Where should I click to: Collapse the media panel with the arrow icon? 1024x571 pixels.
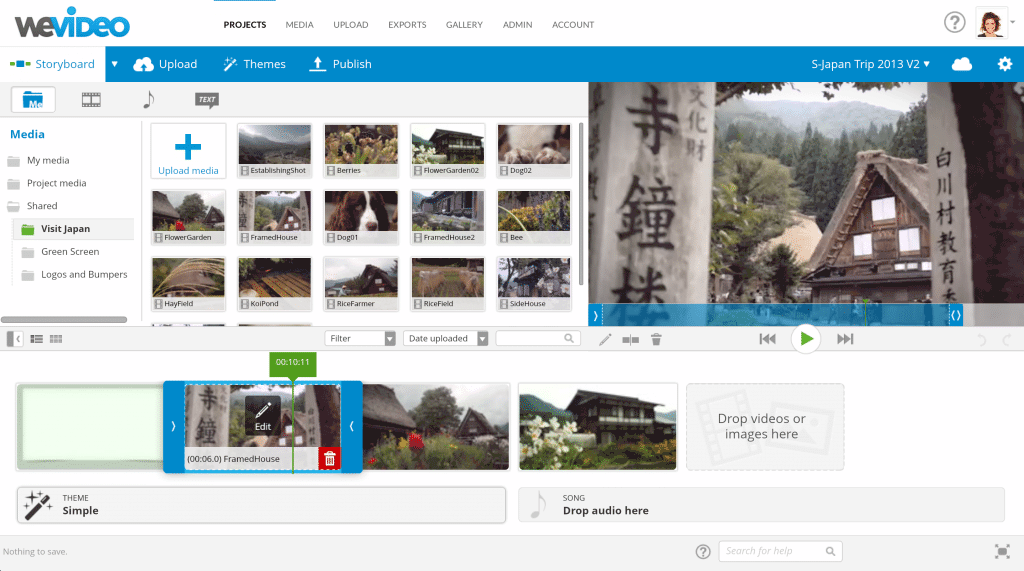[x=14, y=338]
